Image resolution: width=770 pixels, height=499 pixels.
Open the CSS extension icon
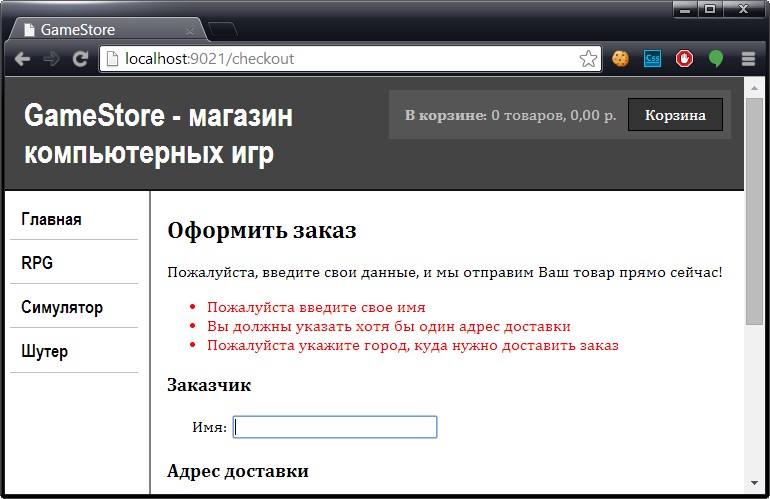pos(652,59)
